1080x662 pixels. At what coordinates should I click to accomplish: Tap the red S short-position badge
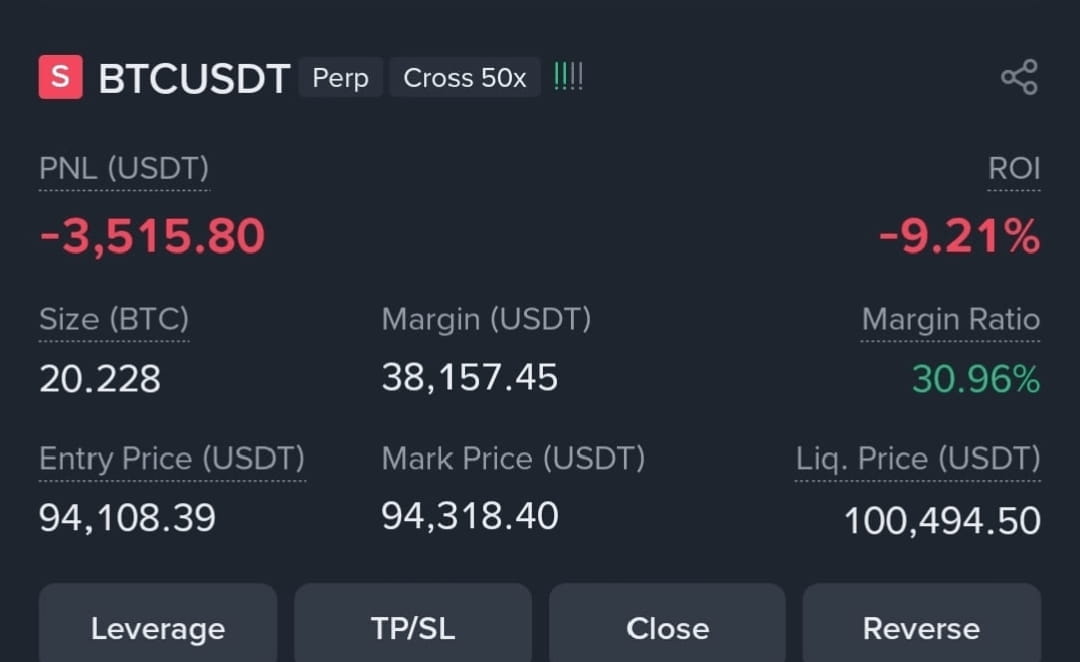coord(61,76)
